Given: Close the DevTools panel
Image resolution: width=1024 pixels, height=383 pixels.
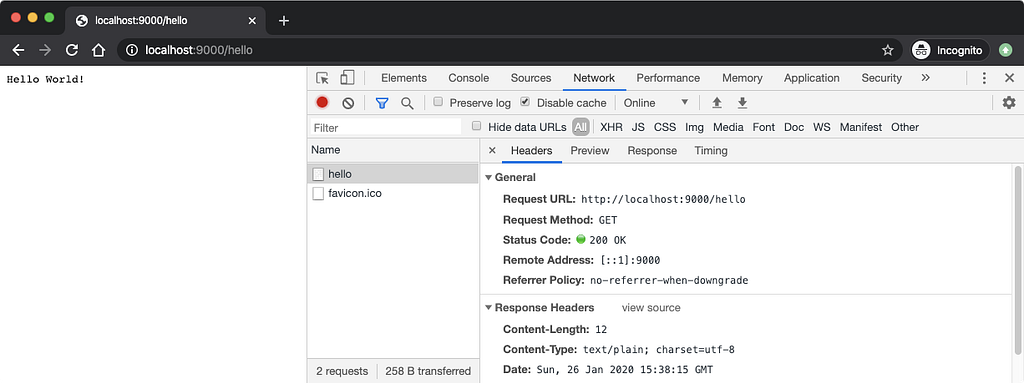Looking at the screenshot, I should tap(1009, 78).
